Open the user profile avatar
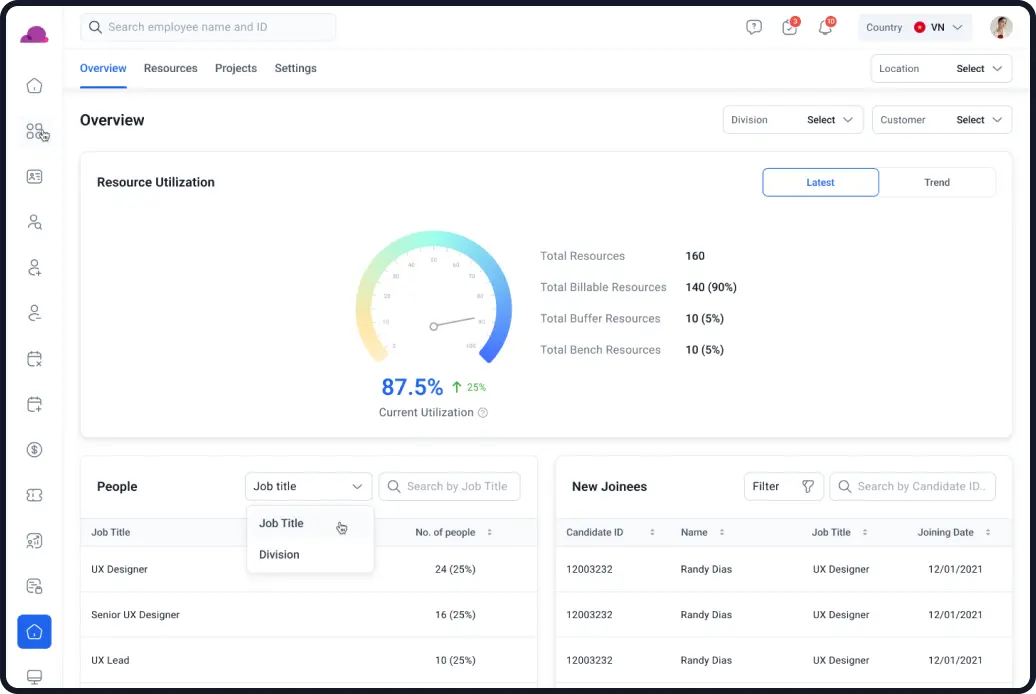 1001,27
